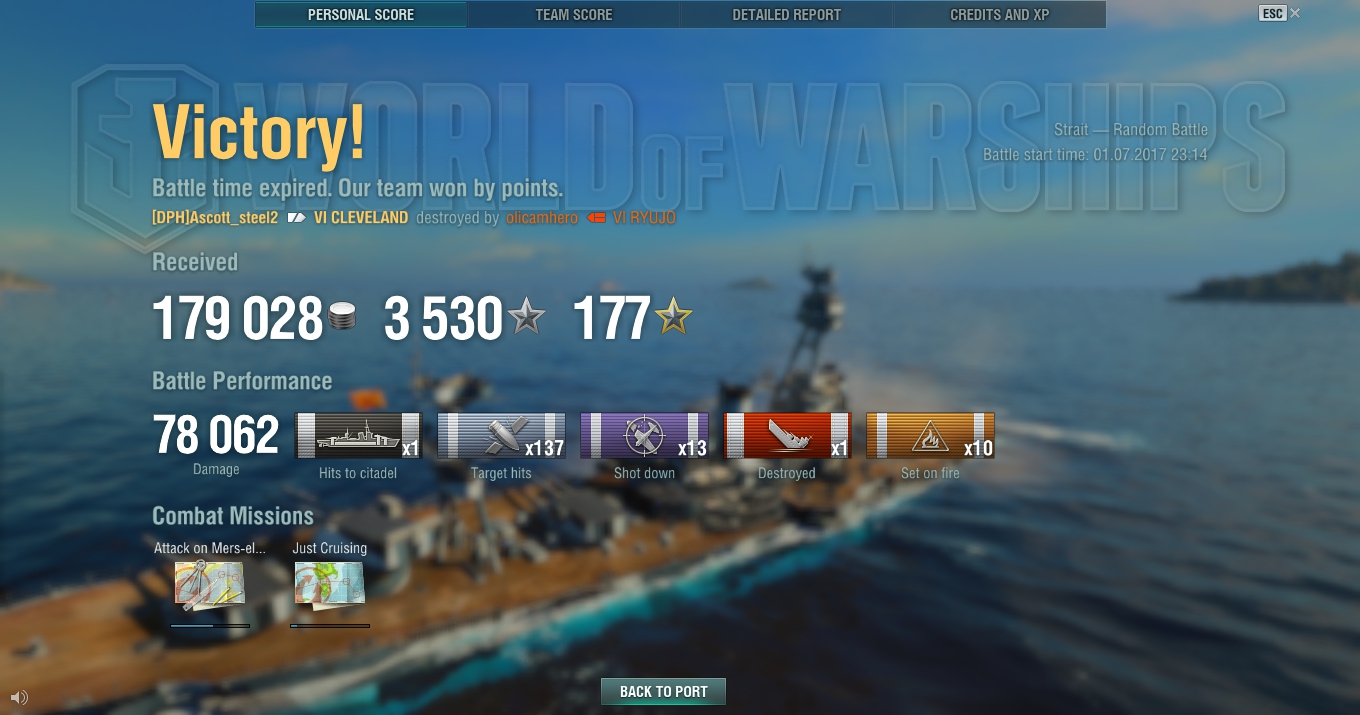Screen dimensions: 1360x715
Task: Click the Just Cruising progress bar
Action: 330,626
